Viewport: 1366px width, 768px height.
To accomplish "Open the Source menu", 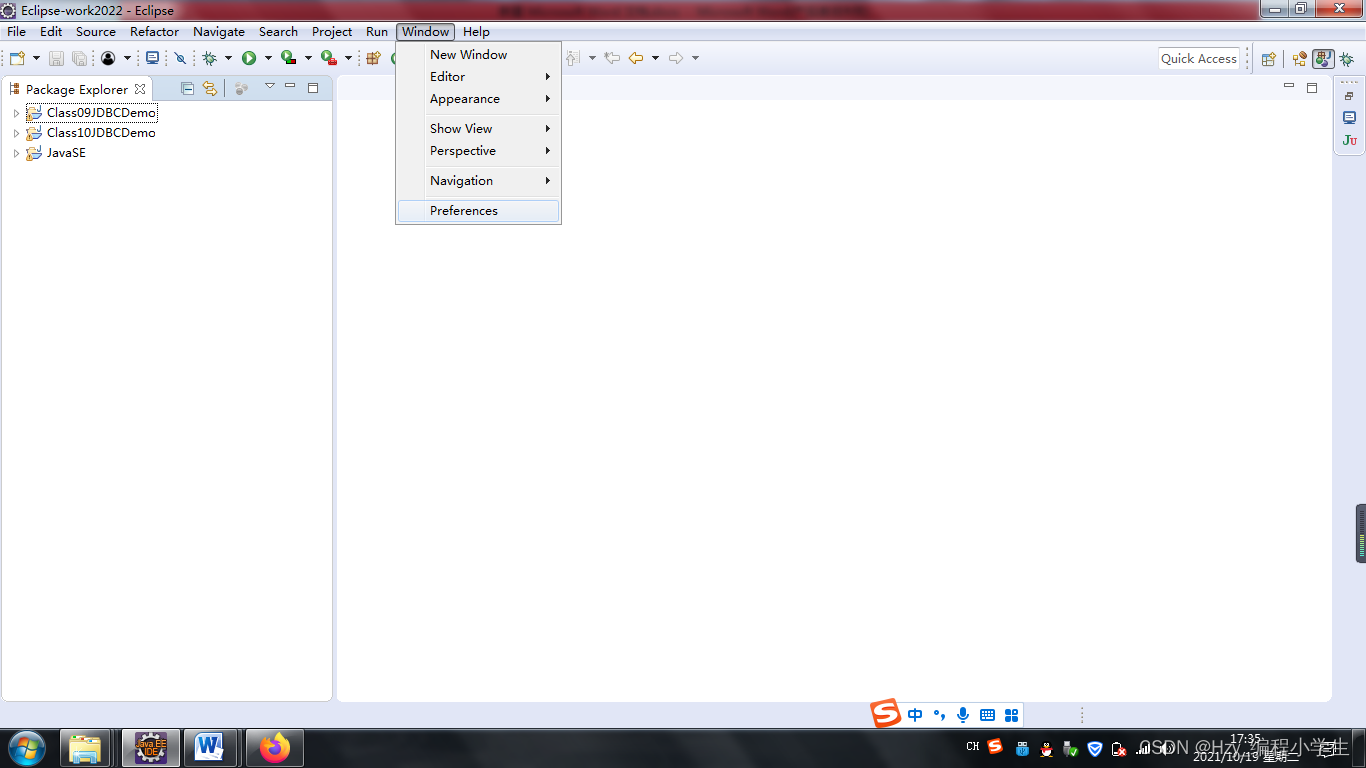I will tap(96, 32).
